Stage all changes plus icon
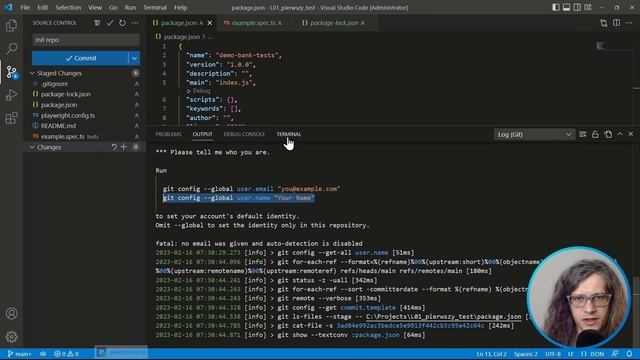Screen dimensions: 640x360 (x=124, y=147)
